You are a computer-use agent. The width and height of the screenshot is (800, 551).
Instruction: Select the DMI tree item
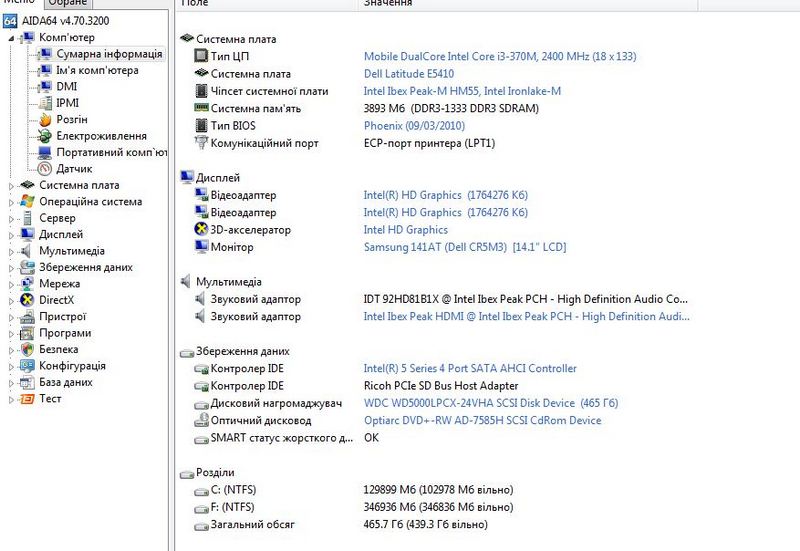click(67, 87)
